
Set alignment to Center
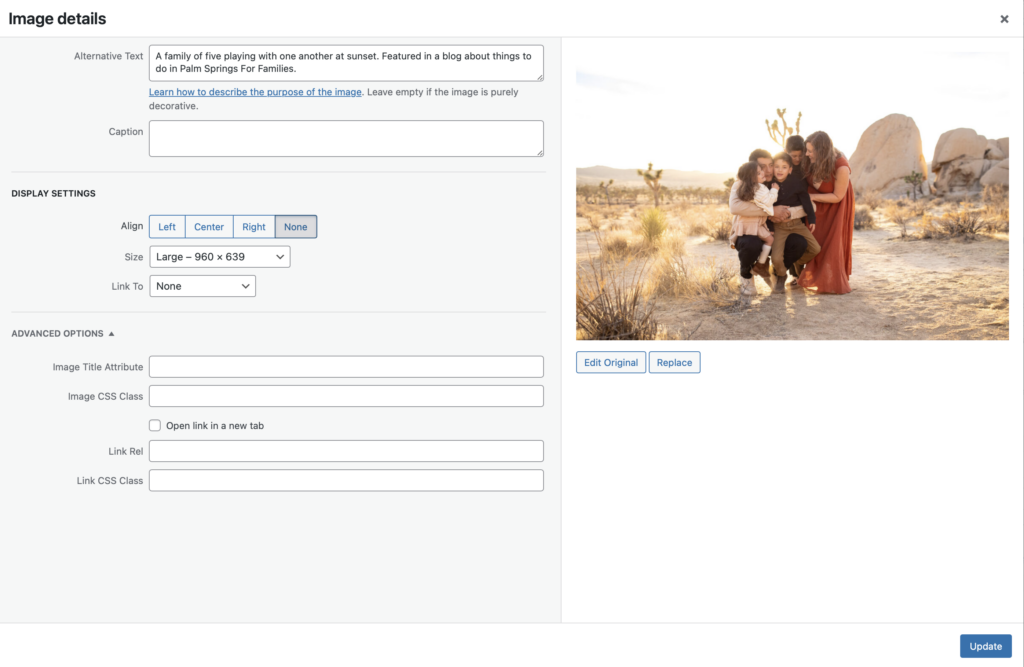coord(209,227)
